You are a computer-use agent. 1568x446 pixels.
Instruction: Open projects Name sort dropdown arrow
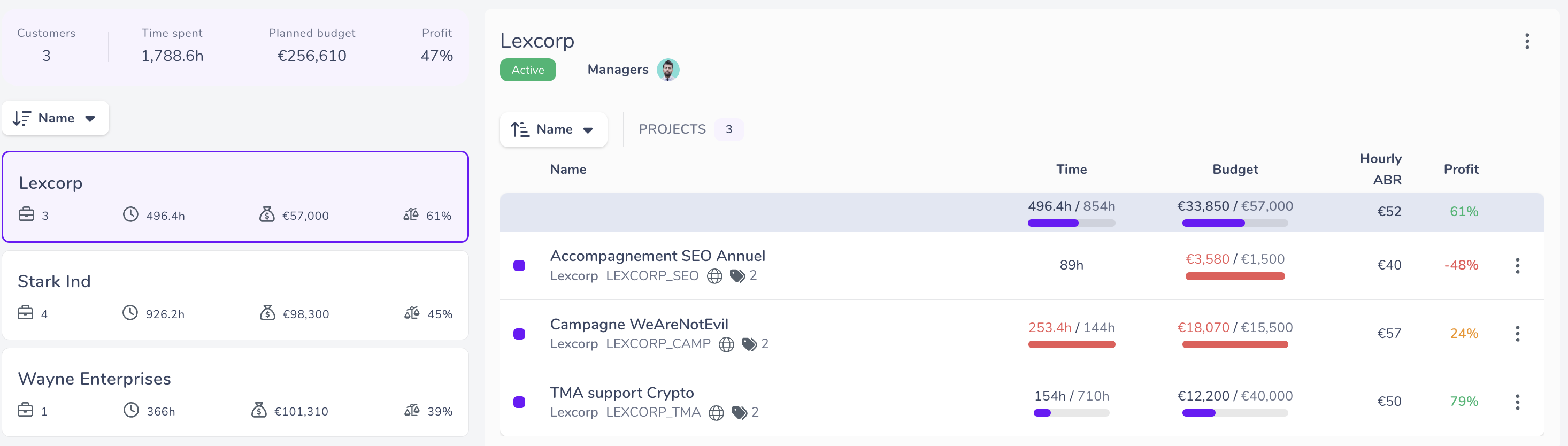[588, 130]
